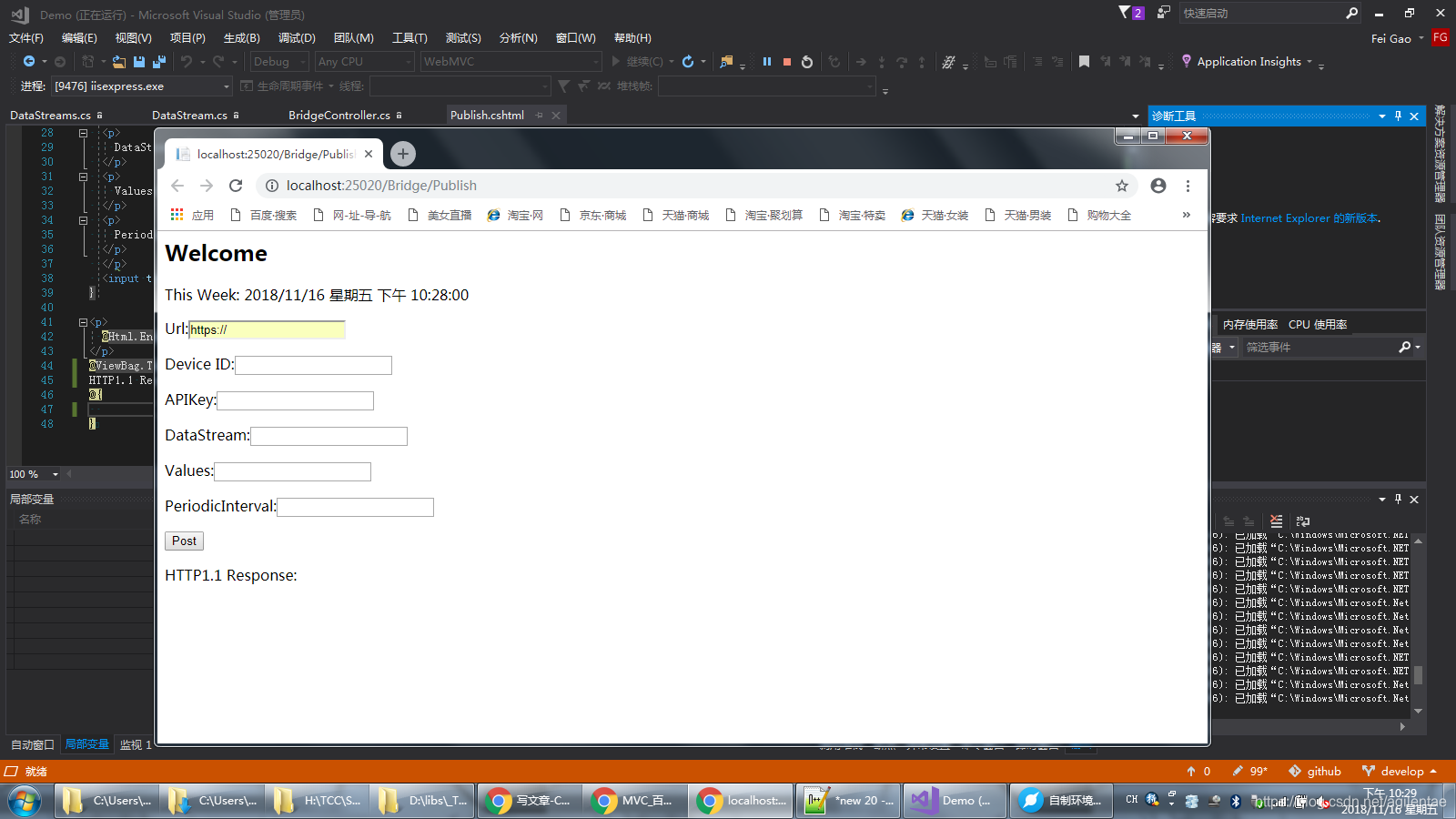1456x819 pixels.
Task: Click the bookmark icon in Visual Studio toolbar
Action: (x=1084, y=61)
